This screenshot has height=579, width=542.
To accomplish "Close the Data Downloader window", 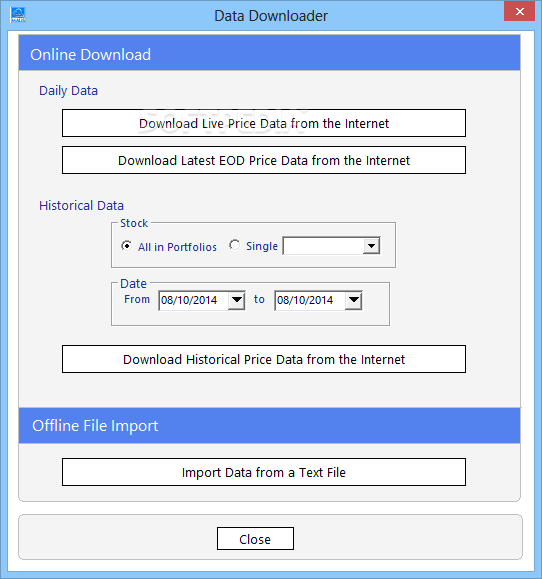I will point(519,11).
